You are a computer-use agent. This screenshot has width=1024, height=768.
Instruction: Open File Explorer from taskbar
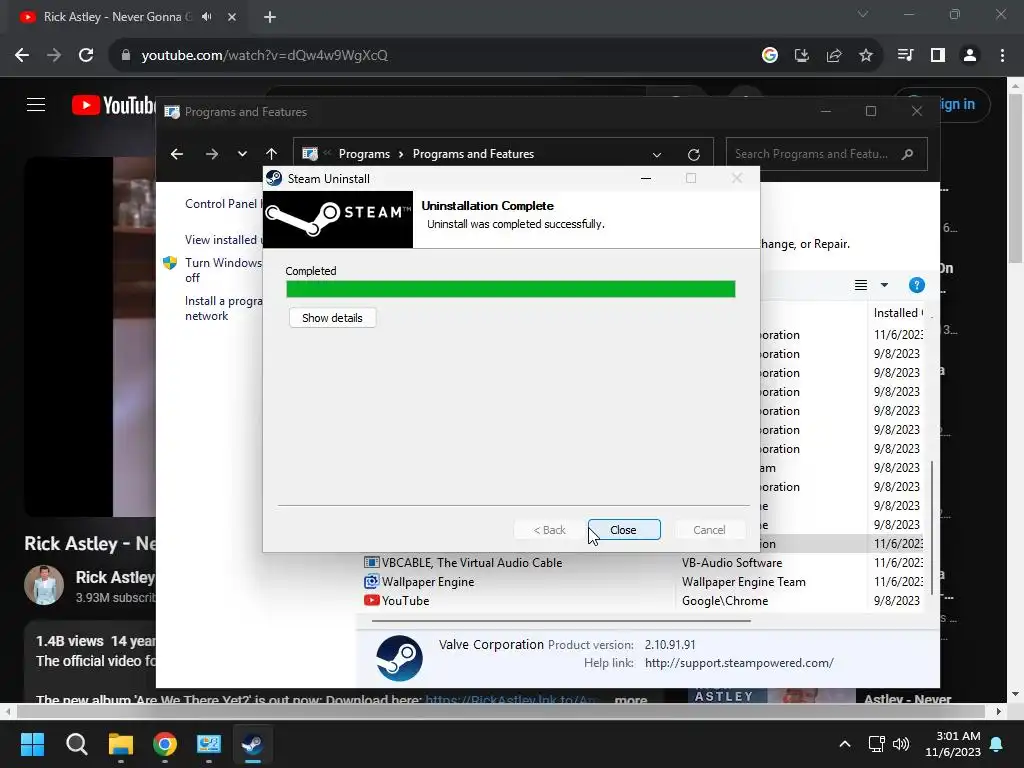(121, 744)
